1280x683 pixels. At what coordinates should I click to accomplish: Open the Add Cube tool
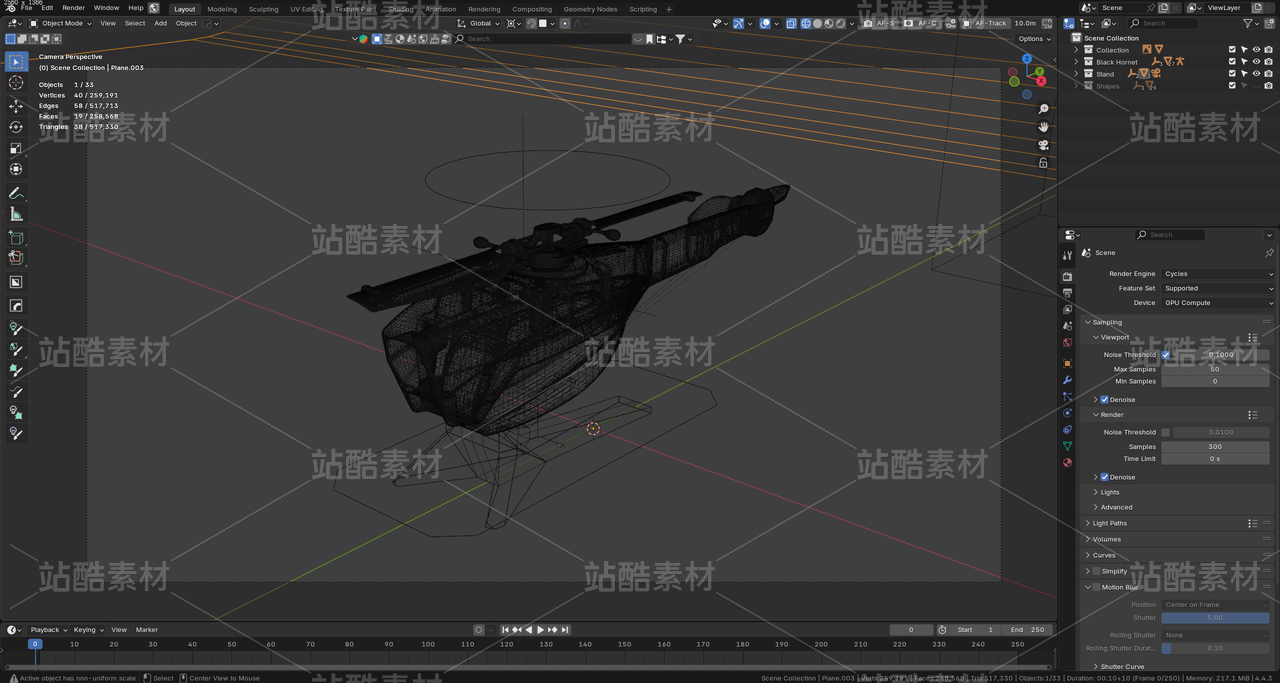point(16,237)
